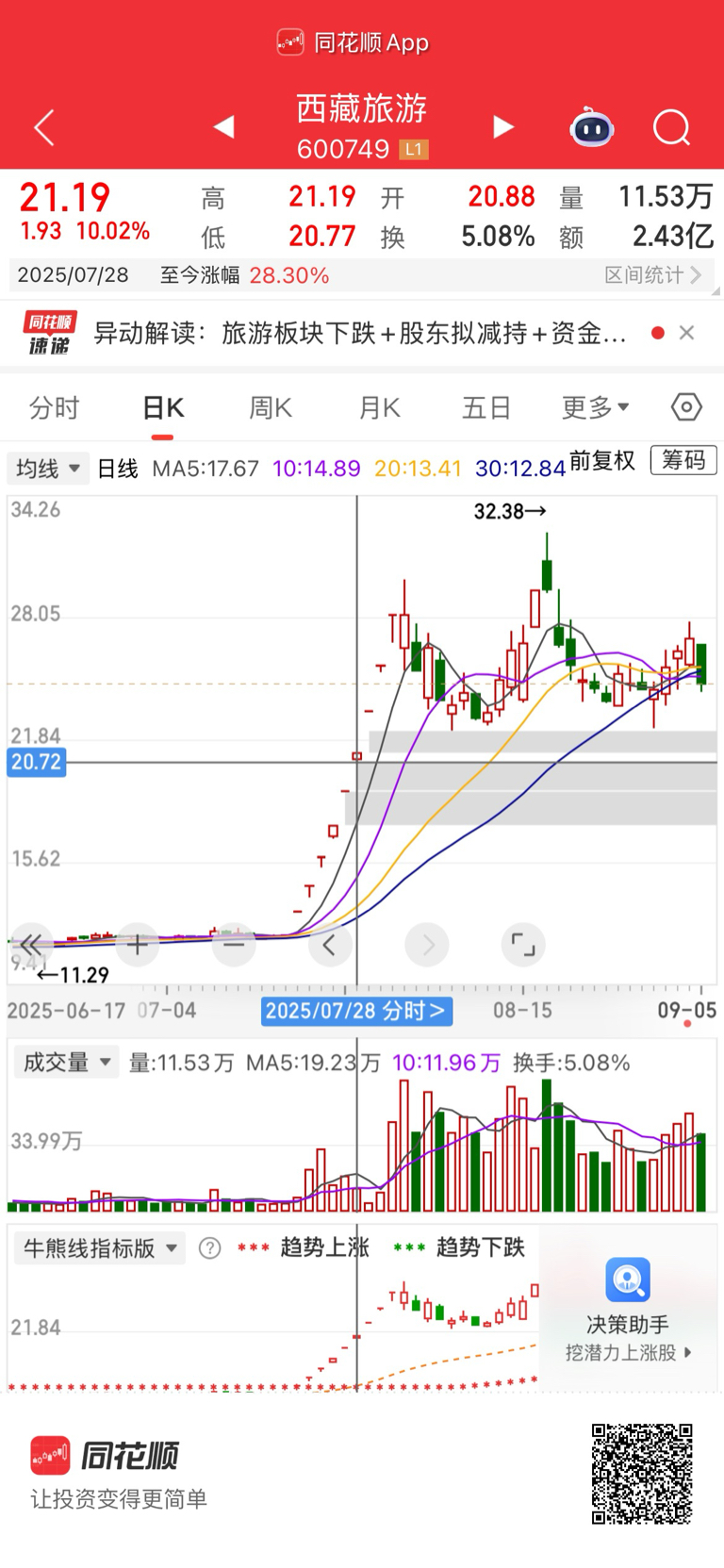Viewport: 724px width, 1568px height.
Task: Tap the 10.02% change percentage
Action: (113, 231)
